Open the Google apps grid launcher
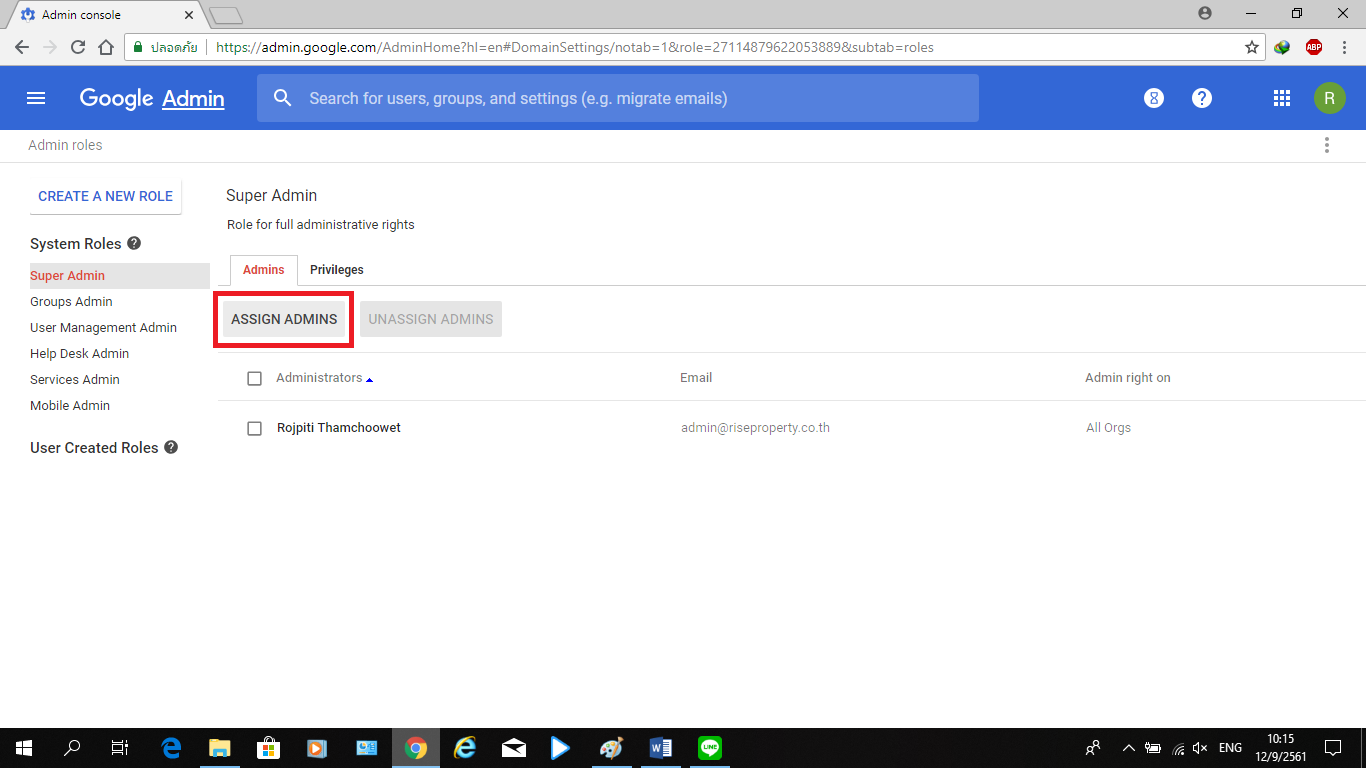1366x768 pixels. pyautogui.click(x=1281, y=98)
